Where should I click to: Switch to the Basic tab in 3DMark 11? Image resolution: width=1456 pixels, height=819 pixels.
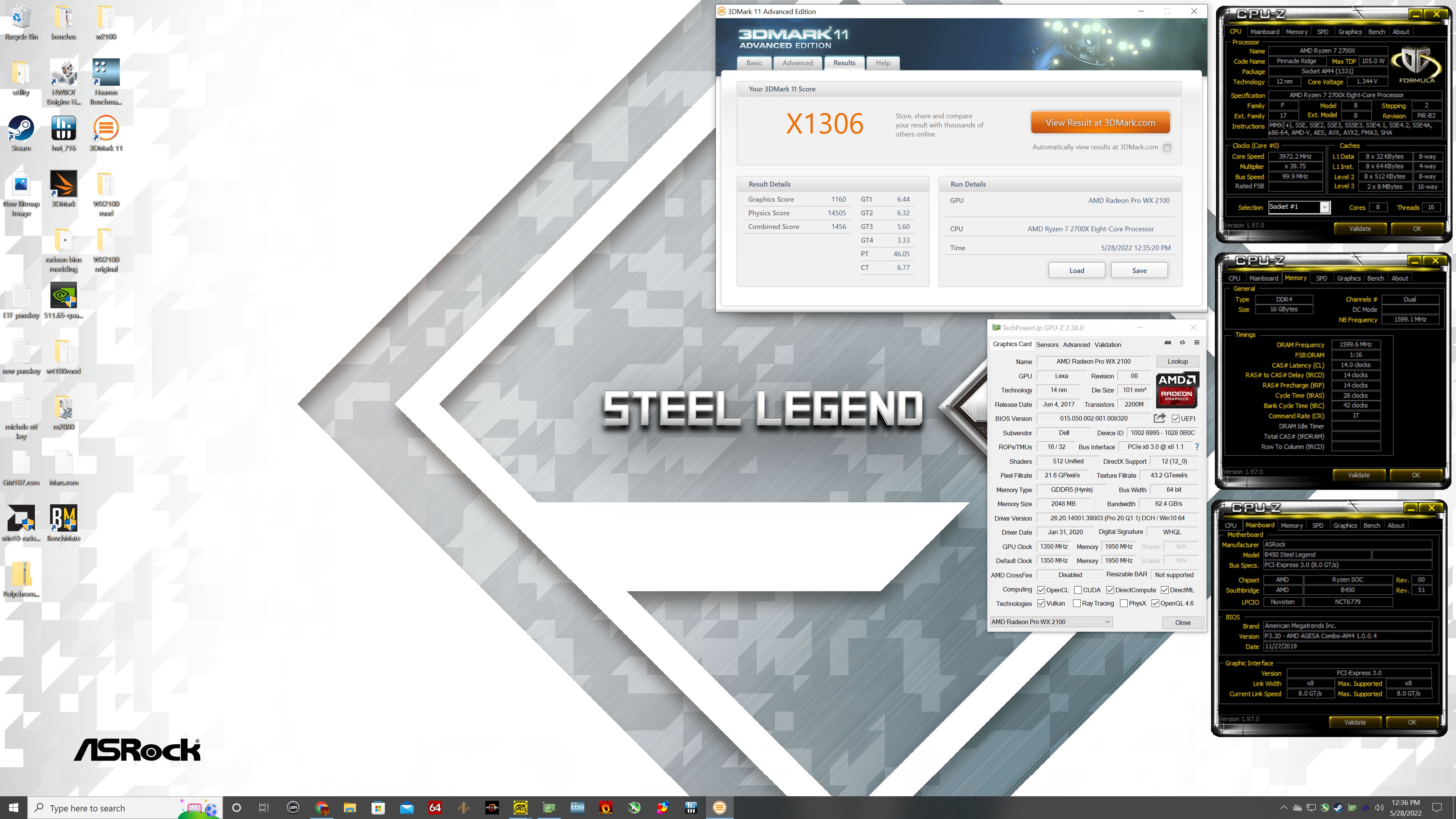click(x=754, y=63)
